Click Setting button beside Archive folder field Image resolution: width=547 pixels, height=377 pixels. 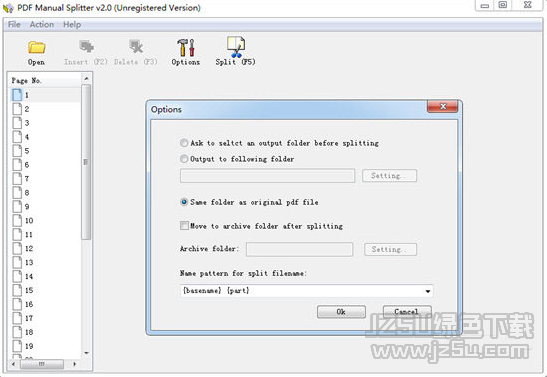pyautogui.click(x=390, y=249)
